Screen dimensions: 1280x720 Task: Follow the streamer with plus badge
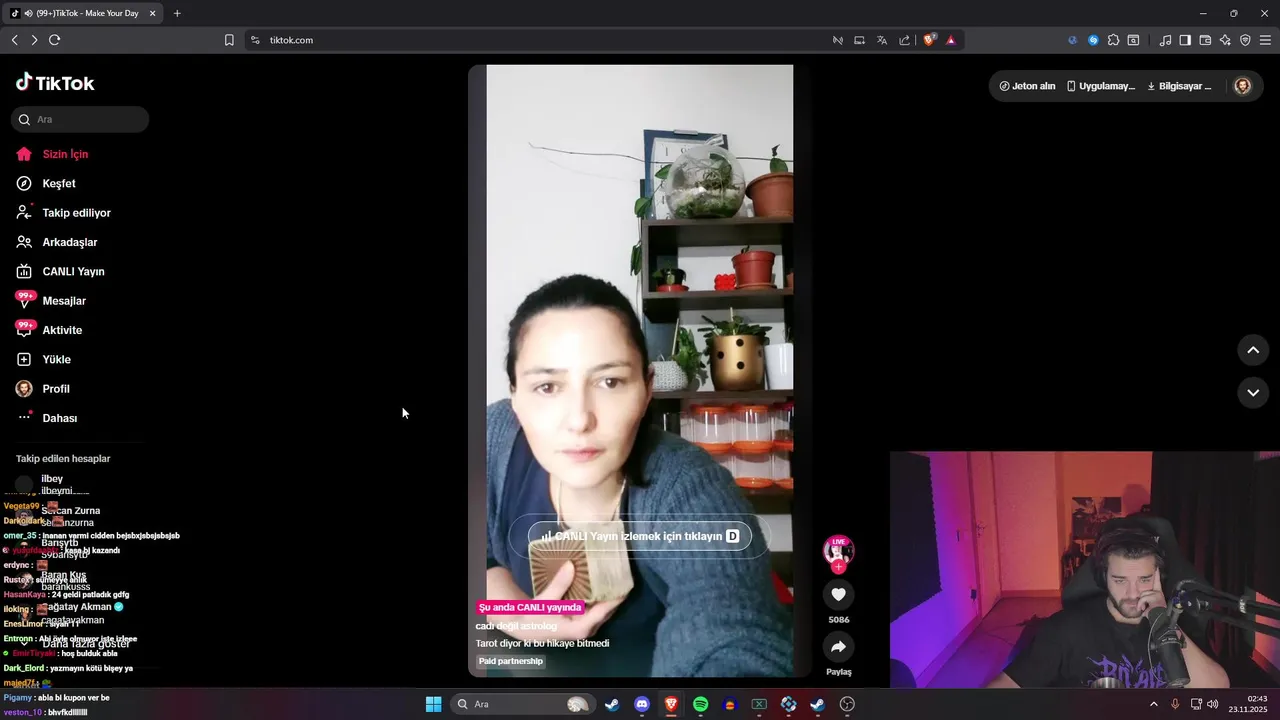[x=838, y=567]
